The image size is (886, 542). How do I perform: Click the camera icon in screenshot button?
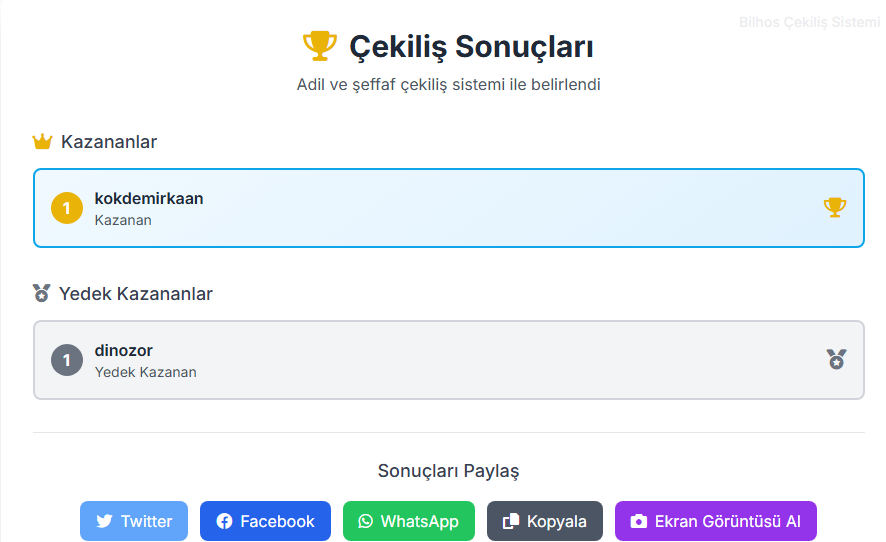639,521
